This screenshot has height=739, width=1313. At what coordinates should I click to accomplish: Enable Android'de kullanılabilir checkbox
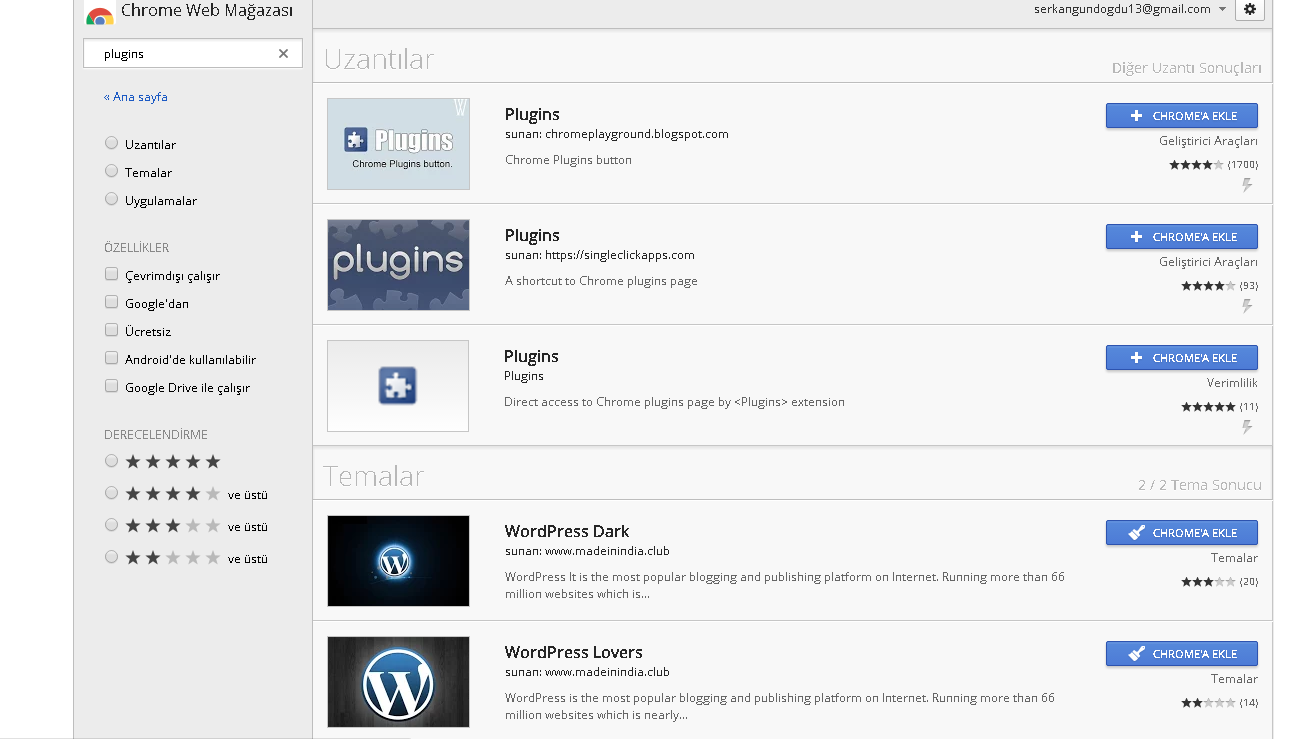point(111,359)
